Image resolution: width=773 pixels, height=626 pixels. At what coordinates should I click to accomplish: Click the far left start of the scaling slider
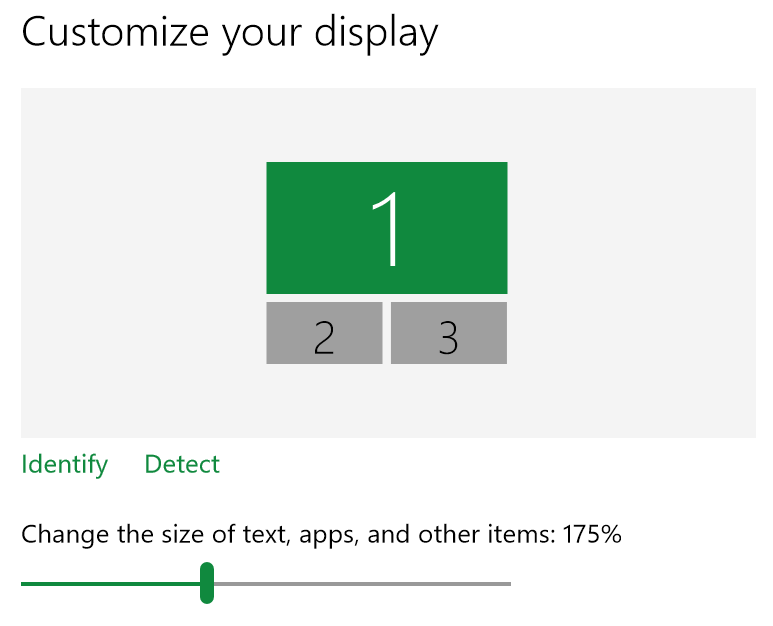click(x=24, y=584)
